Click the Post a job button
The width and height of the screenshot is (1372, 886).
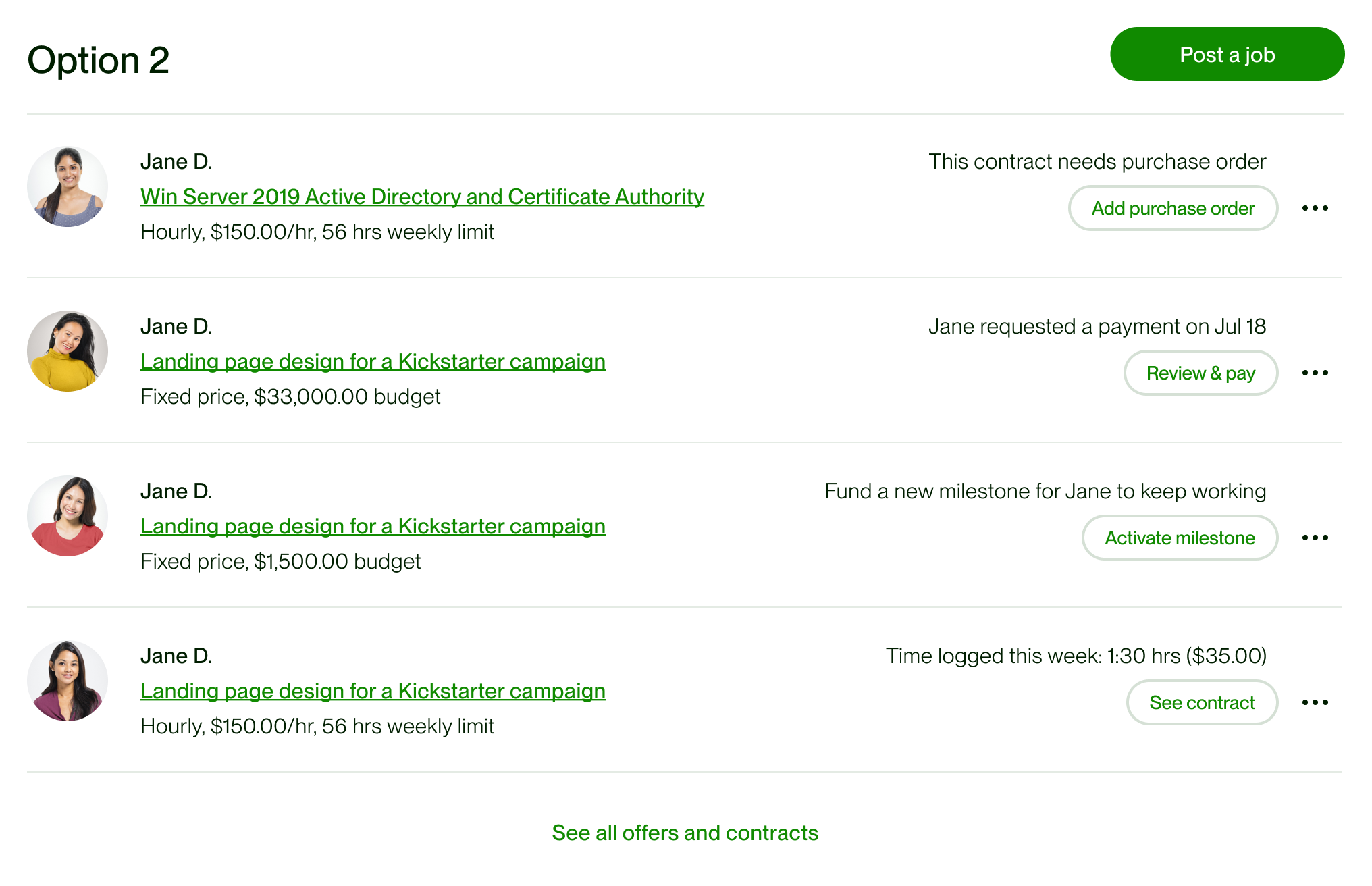point(1227,54)
